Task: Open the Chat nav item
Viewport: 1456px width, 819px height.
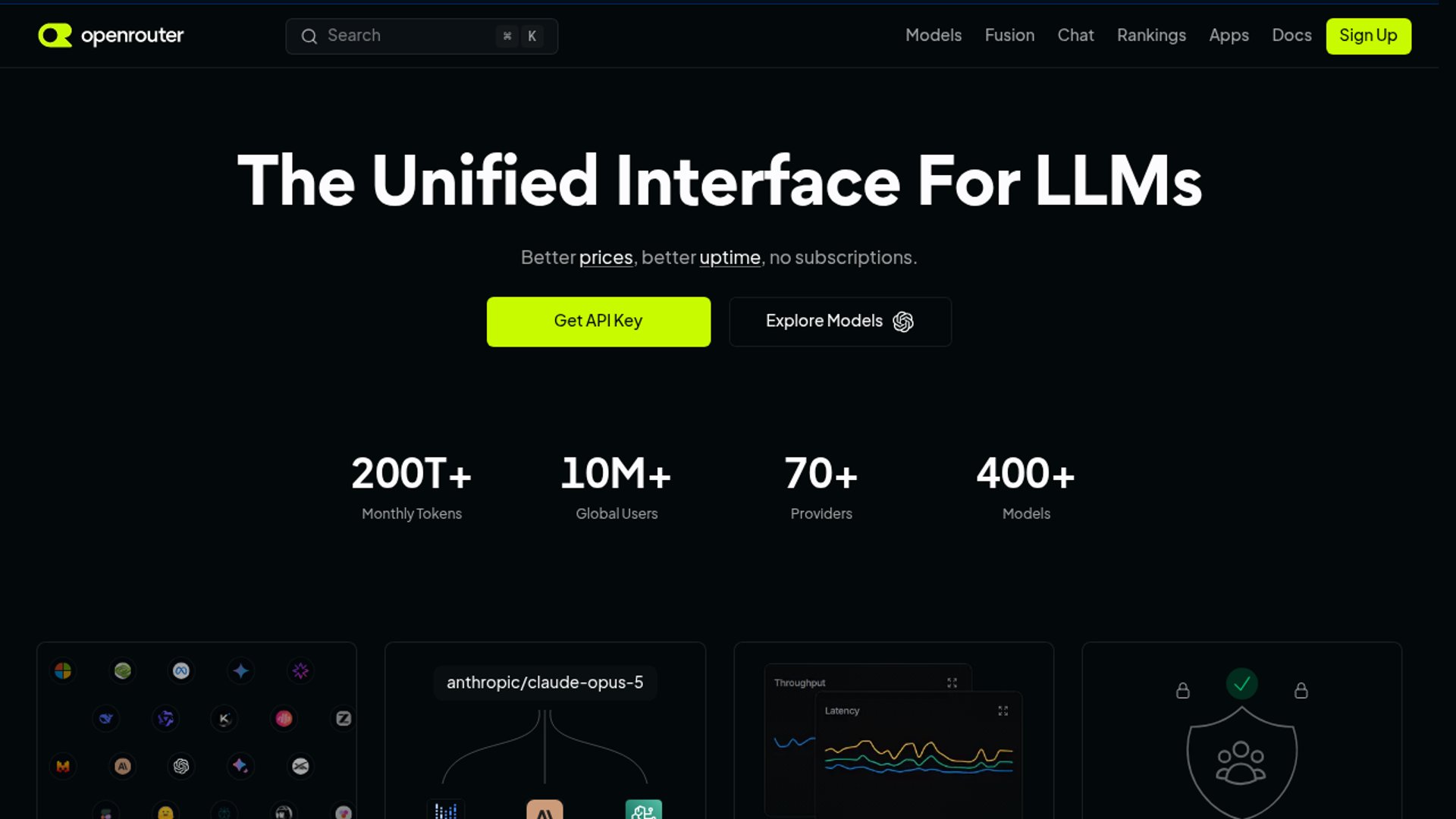Action: tap(1075, 36)
